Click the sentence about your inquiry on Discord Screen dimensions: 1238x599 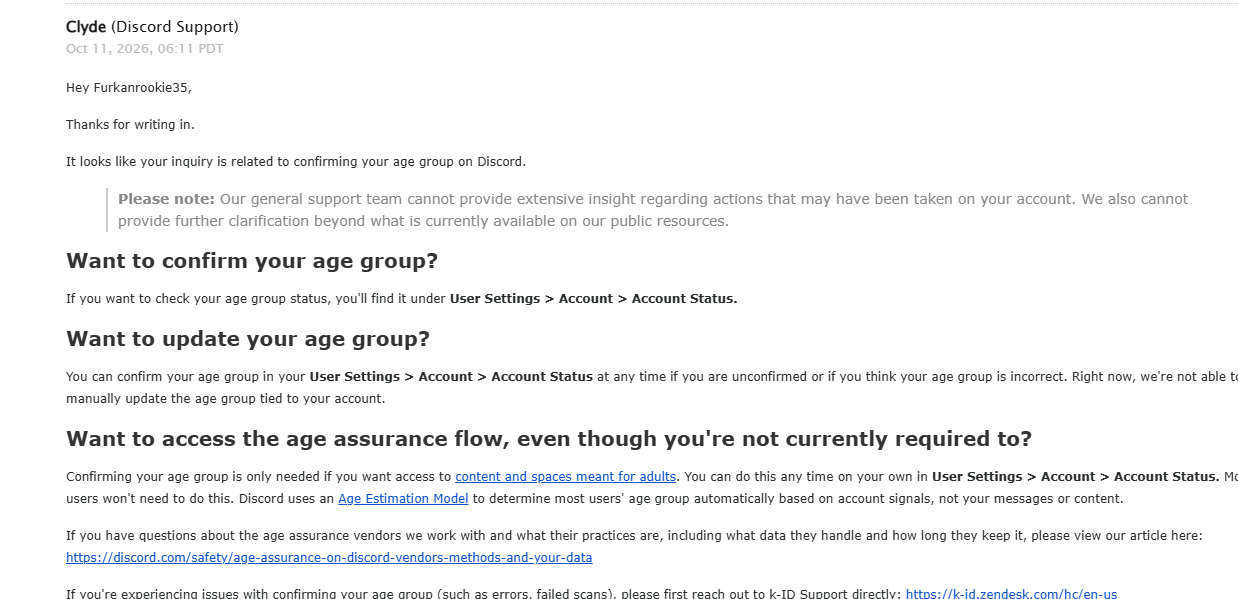coord(296,162)
